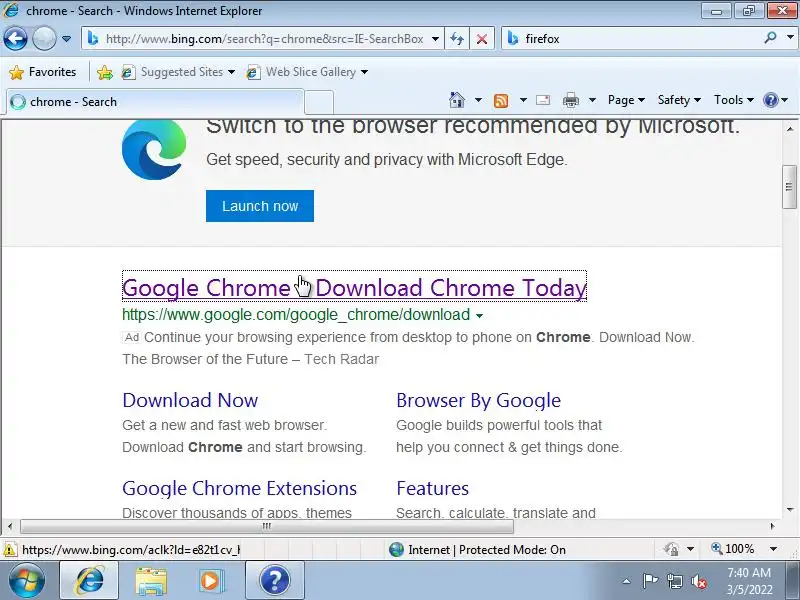The image size is (800, 600).
Task: Click the Print icon
Action: point(570,100)
